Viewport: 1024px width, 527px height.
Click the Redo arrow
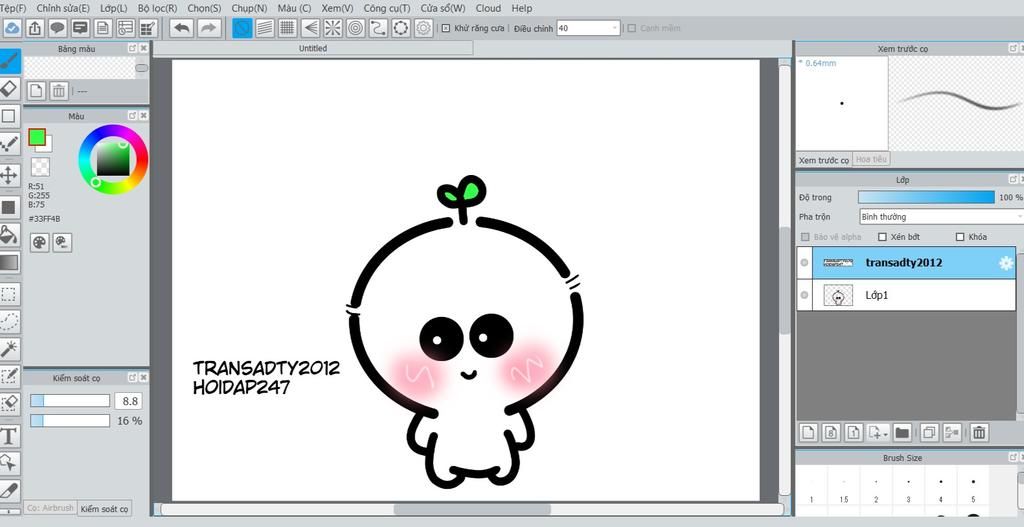(x=208, y=28)
